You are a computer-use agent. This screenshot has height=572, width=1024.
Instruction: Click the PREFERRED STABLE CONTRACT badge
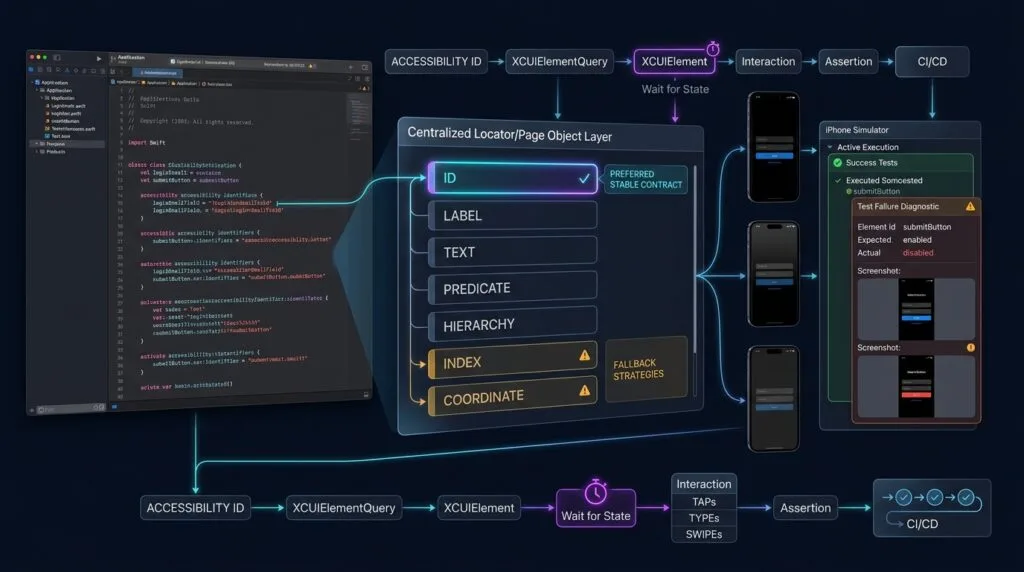(x=646, y=180)
